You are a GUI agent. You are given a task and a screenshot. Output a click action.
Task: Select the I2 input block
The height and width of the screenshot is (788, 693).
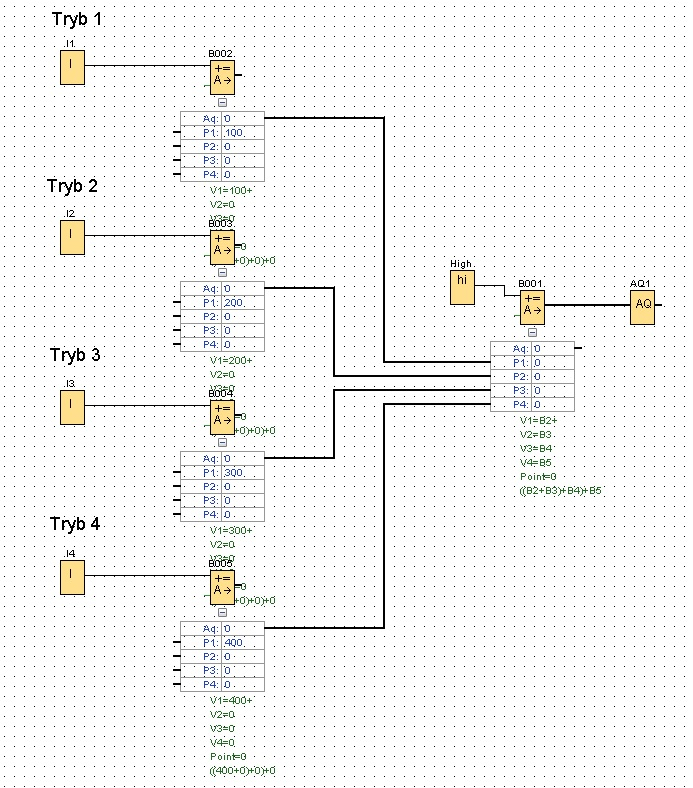click(x=72, y=237)
